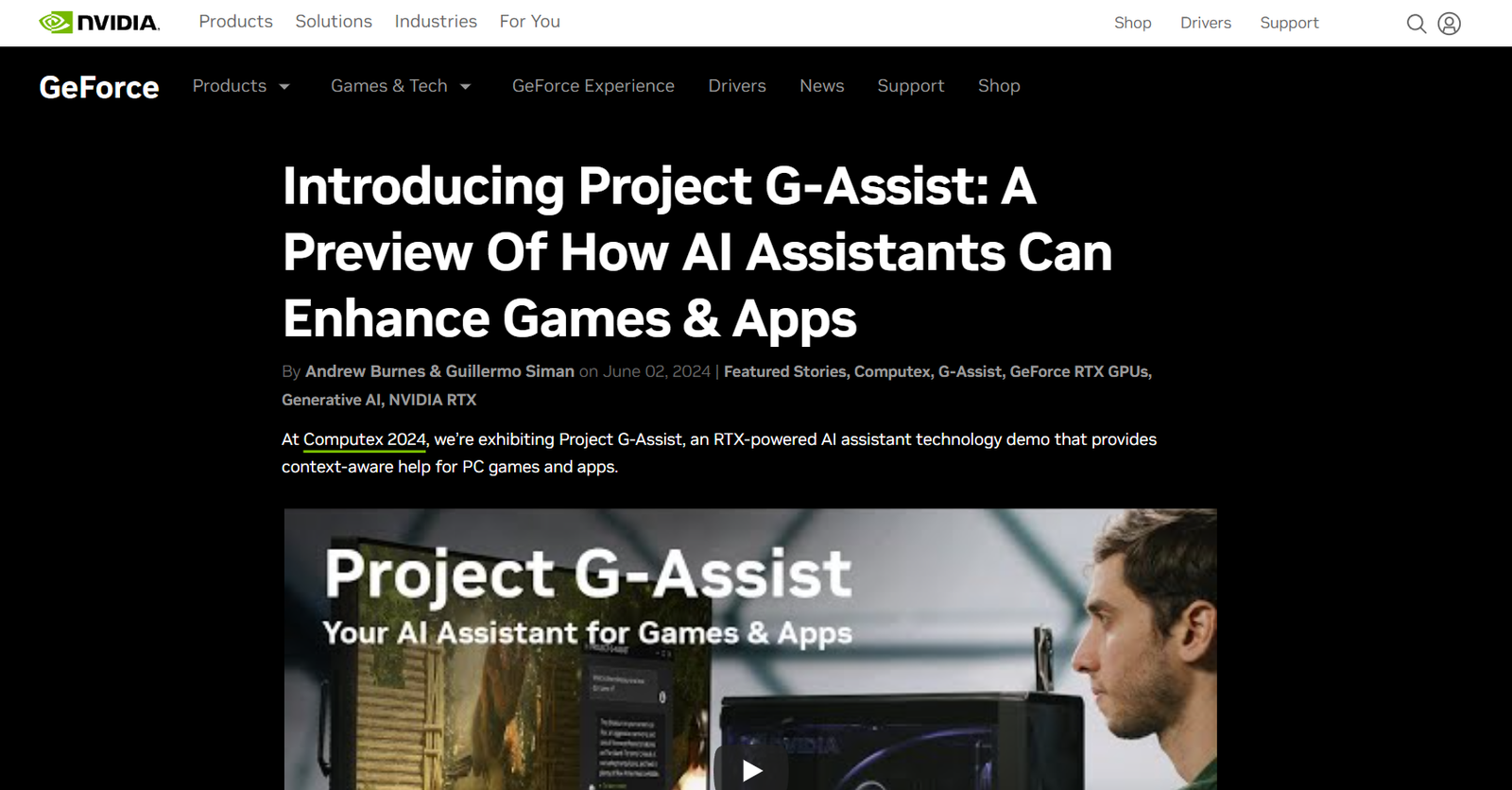1512x790 pixels.
Task: Open Support in the GeForce nav
Action: tap(911, 86)
